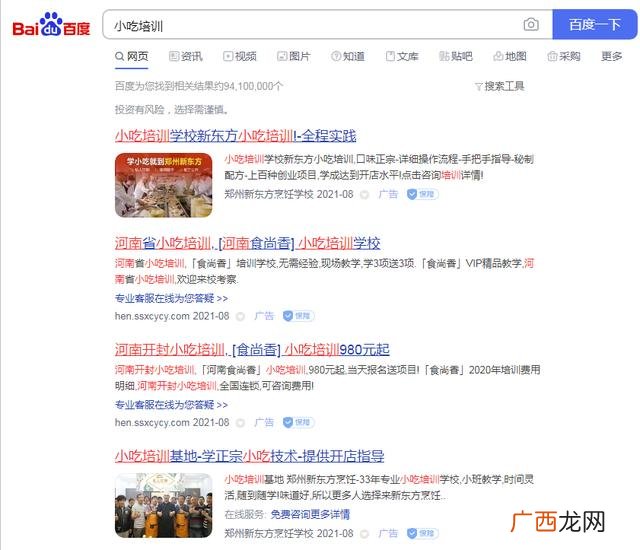The image size is (640, 550).
Task: Click the 投资有风险,选择需谨慎 notice
Action: coord(171,110)
